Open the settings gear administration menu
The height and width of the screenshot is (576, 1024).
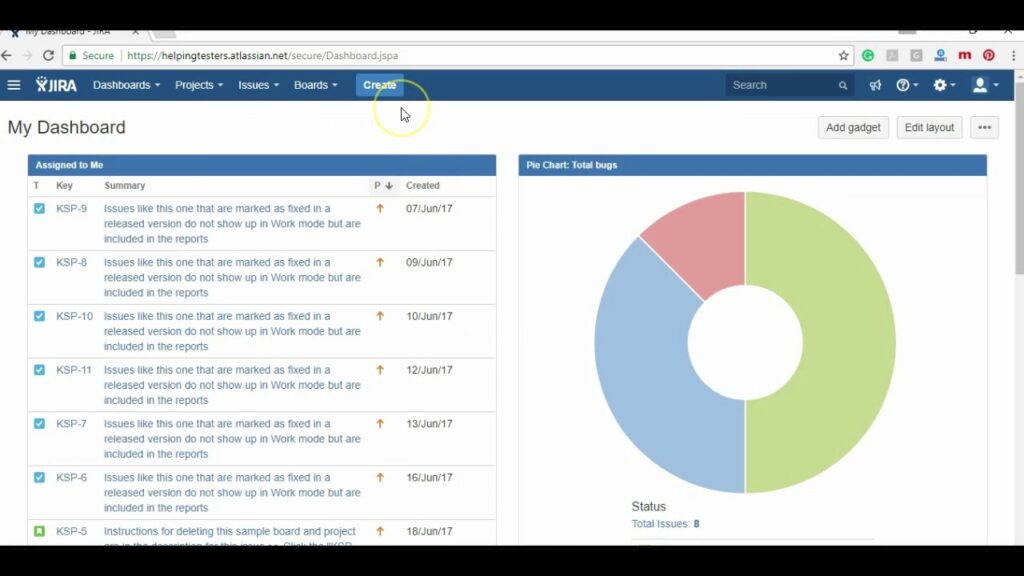click(944, 85)
